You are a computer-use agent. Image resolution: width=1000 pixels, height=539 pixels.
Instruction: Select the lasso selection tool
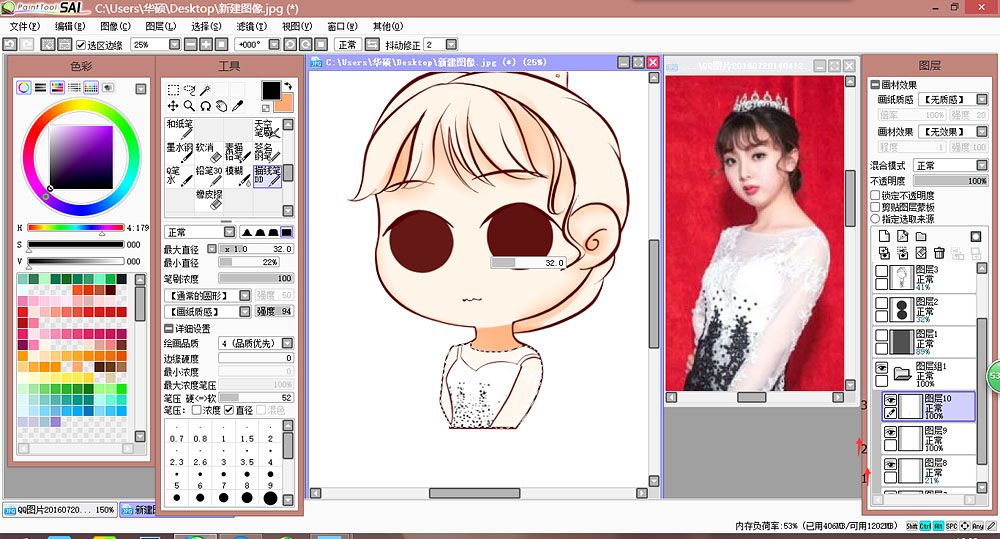tap(189, 89)
